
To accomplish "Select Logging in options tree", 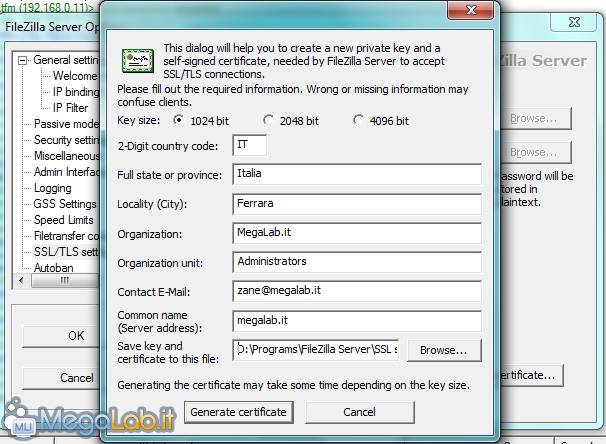I will click(x=53, y=188).
